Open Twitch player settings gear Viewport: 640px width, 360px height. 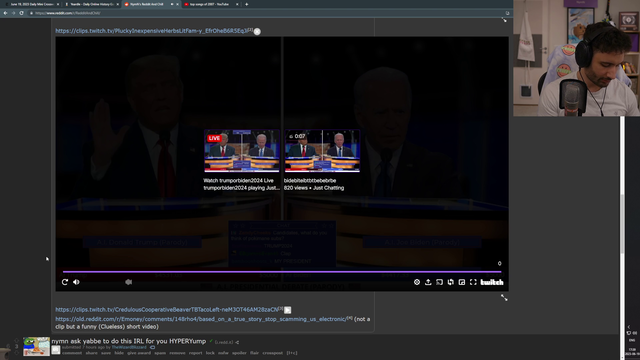pos(417,282)
